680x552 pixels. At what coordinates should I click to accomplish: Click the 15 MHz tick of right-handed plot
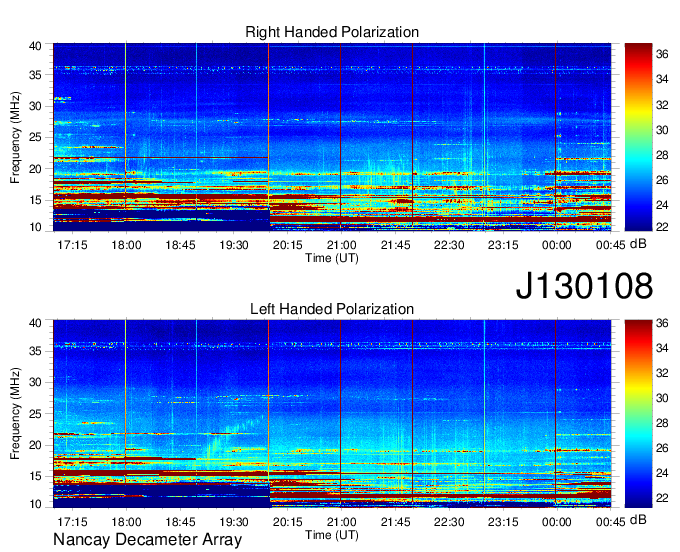click(x=35, y=200)
